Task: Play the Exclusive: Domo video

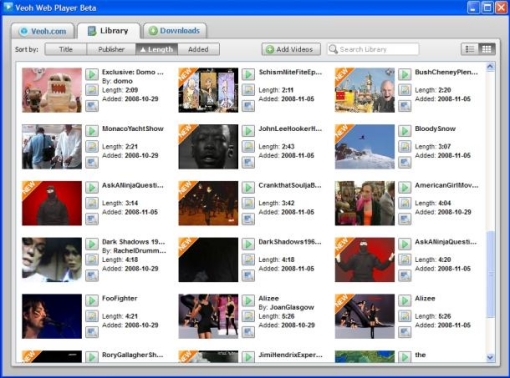Action: (92, 74)
